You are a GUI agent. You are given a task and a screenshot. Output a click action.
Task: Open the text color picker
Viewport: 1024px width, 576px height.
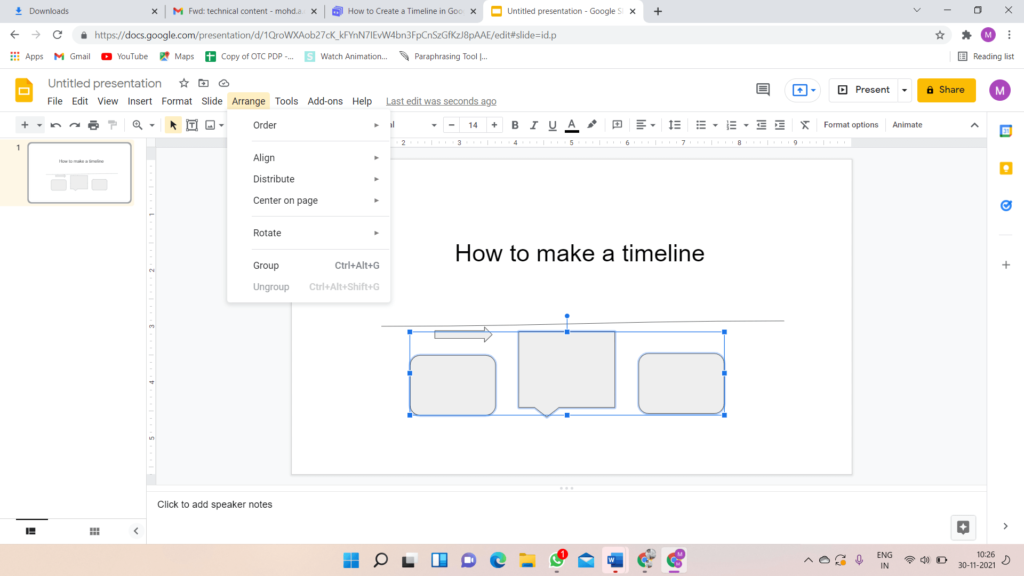[571, 125]
